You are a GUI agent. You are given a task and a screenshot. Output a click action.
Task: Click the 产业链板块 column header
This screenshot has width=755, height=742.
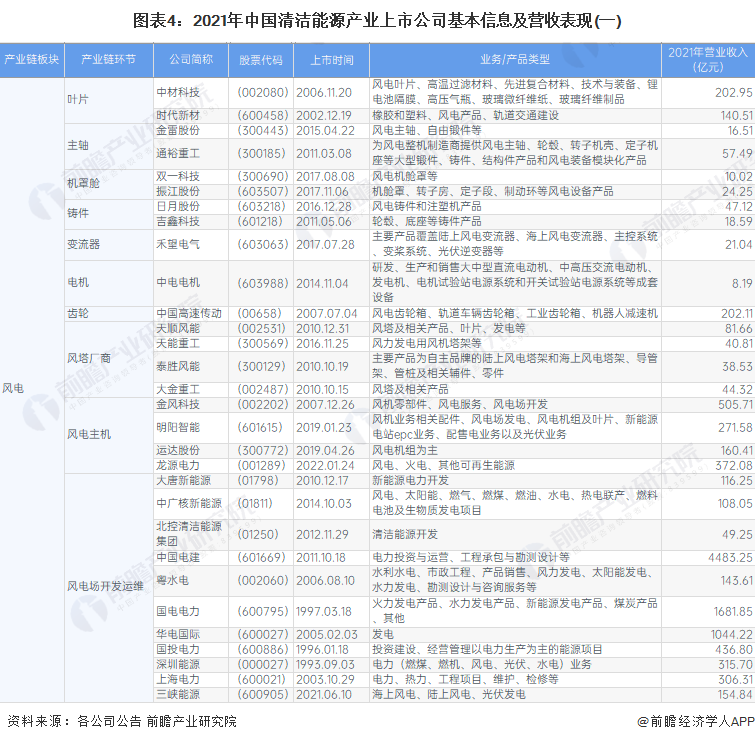(31, 59)
